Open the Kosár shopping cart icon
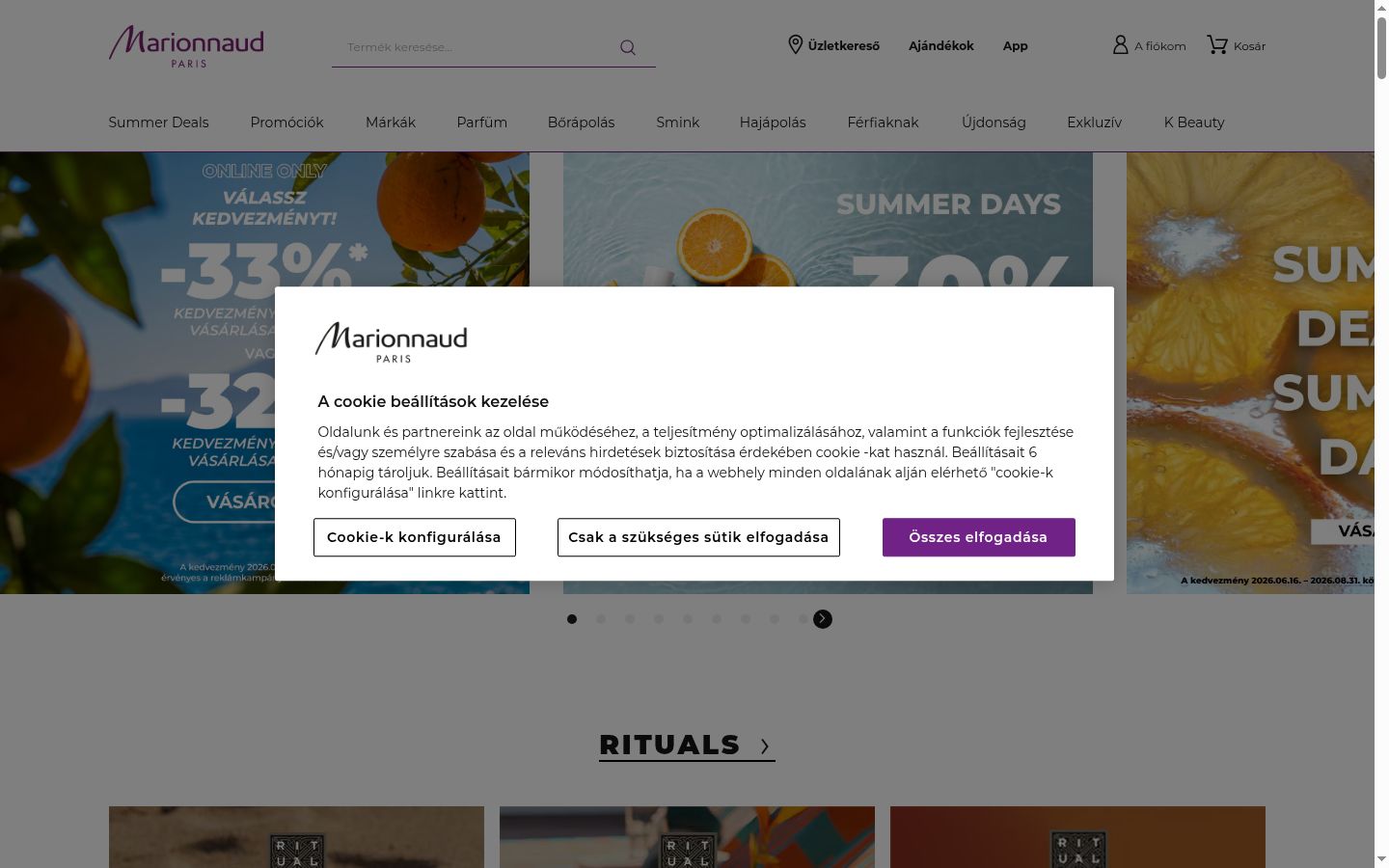1389x868 pixels. tap(1217, 45)
